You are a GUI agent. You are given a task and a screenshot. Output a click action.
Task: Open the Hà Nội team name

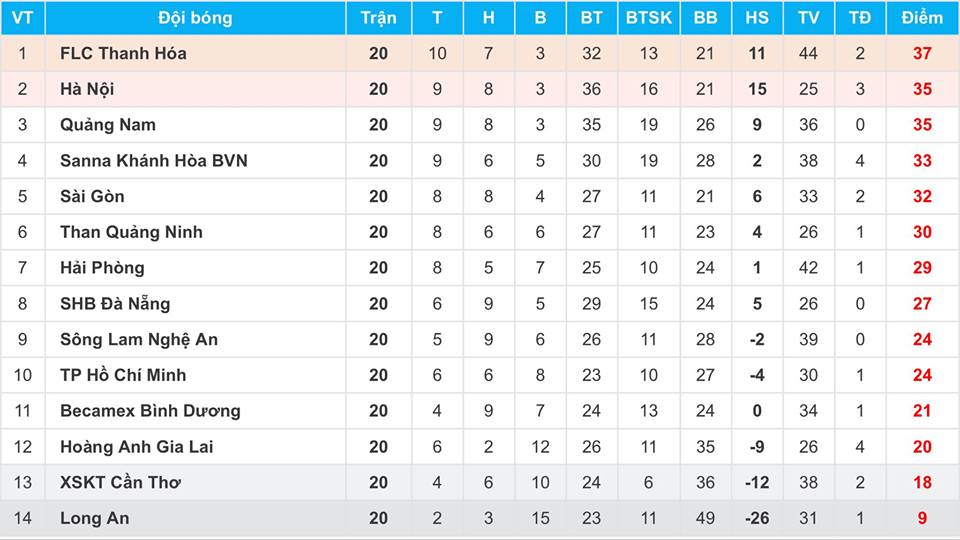point(87,89)
